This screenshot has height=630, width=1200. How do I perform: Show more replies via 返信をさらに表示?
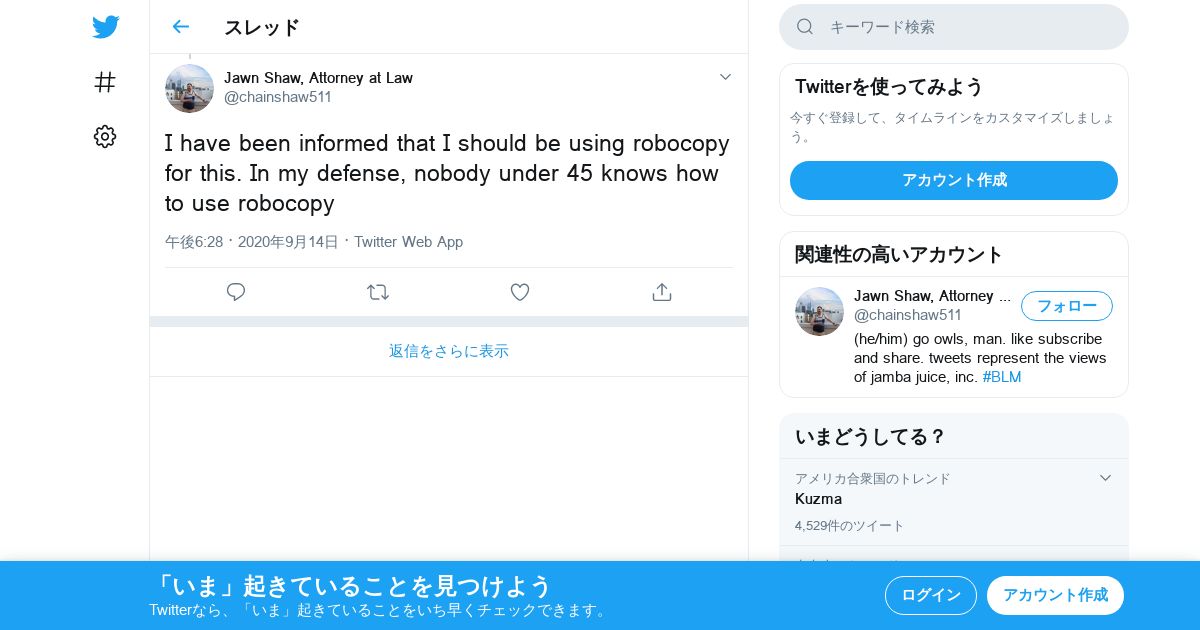point(449,351)
